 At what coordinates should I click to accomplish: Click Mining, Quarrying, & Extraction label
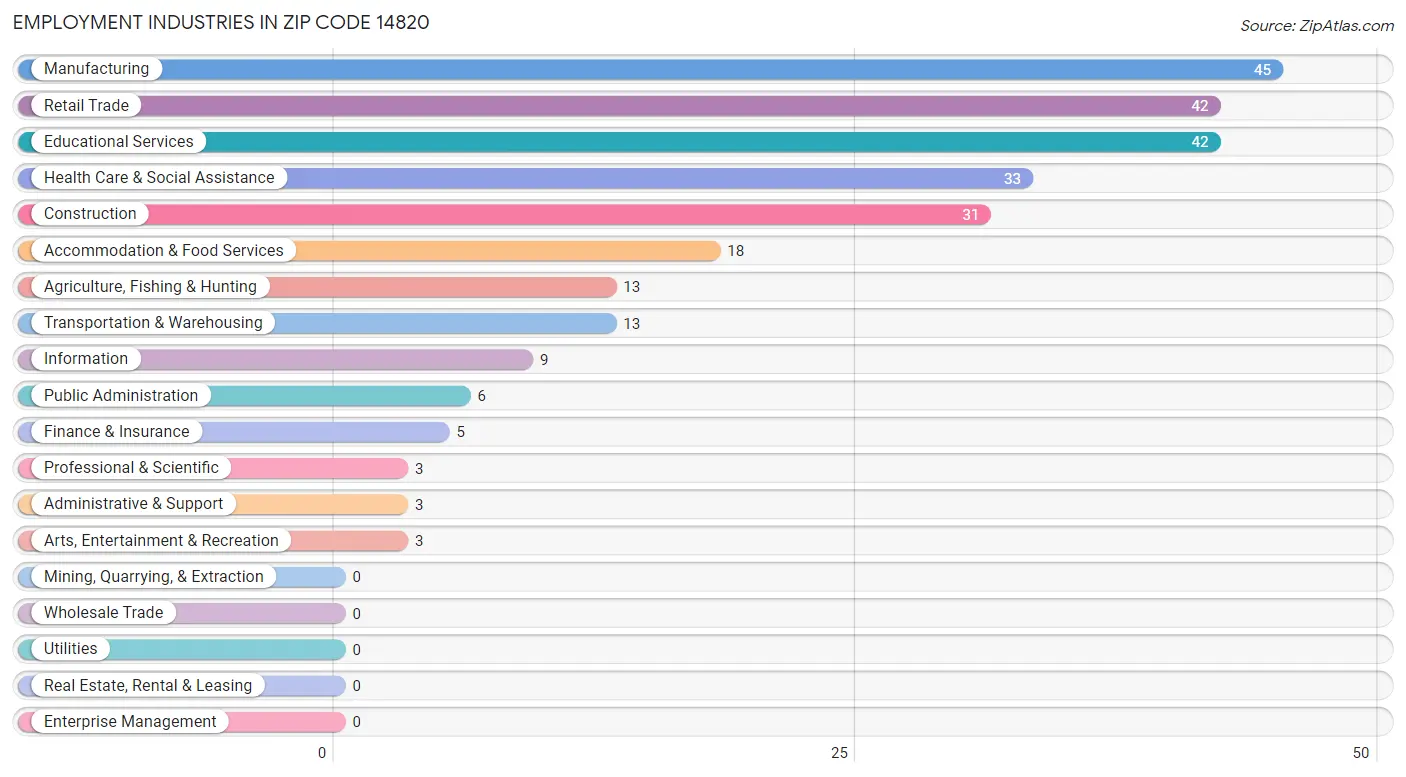coord(154,576)
